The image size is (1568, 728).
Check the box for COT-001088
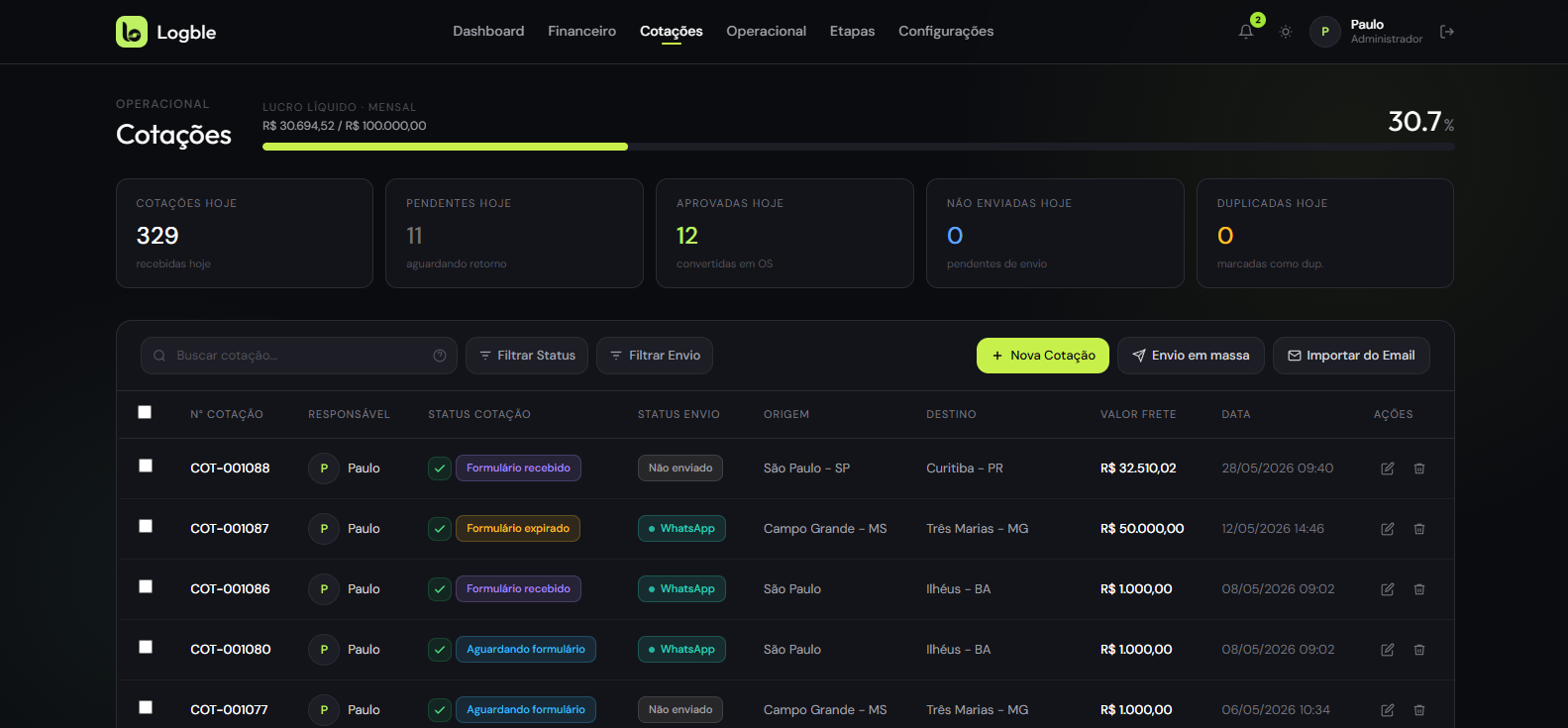tap(146, 466)
